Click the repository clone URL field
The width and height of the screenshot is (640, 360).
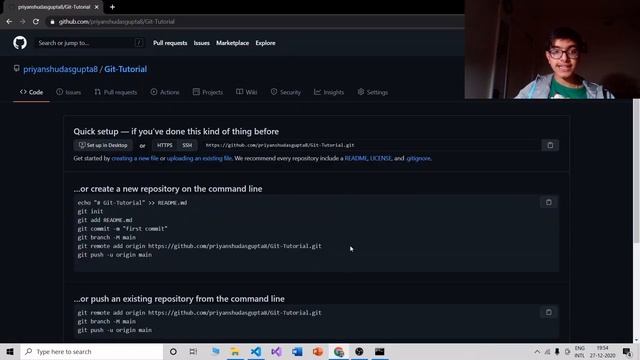tap(371, 145)
